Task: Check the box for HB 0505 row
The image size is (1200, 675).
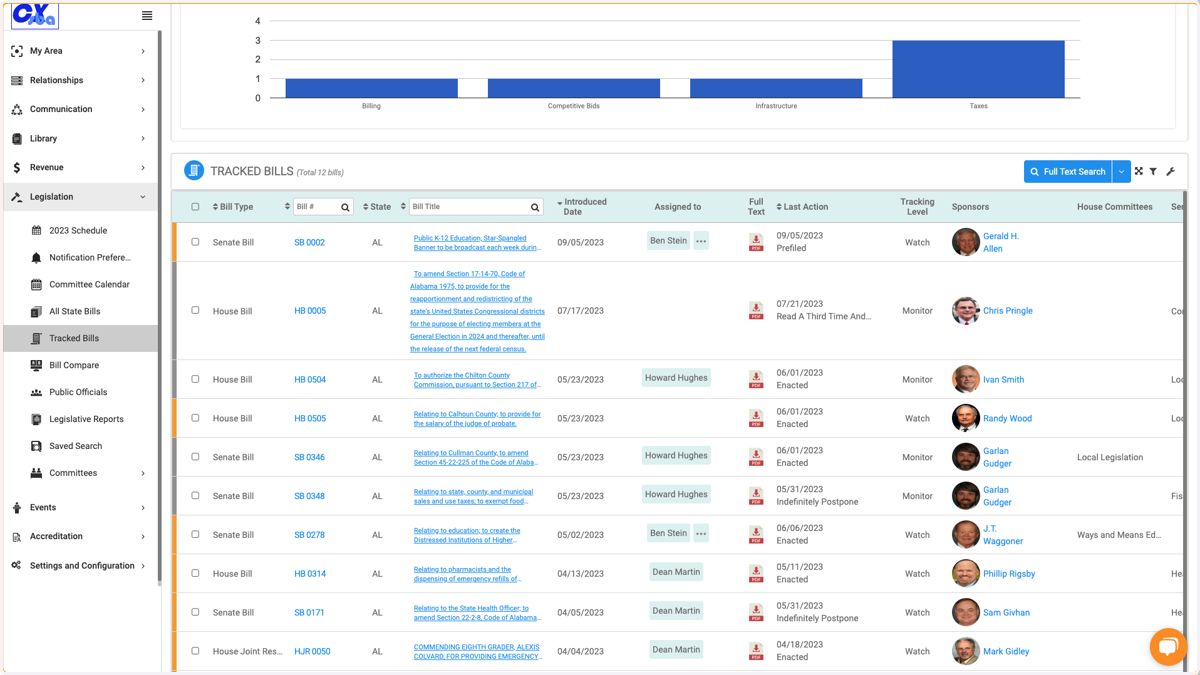Action: 195,418
